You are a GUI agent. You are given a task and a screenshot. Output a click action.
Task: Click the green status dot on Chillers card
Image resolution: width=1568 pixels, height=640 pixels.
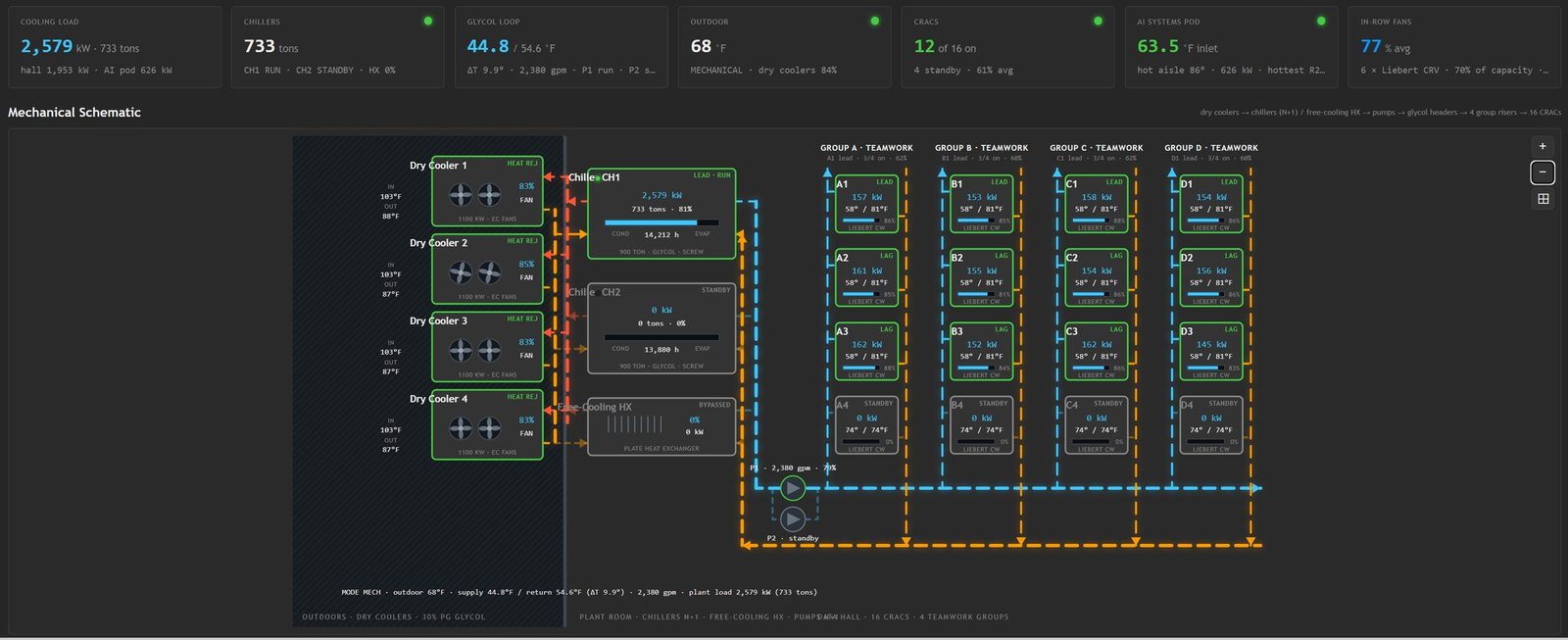(x=428, y=21)
